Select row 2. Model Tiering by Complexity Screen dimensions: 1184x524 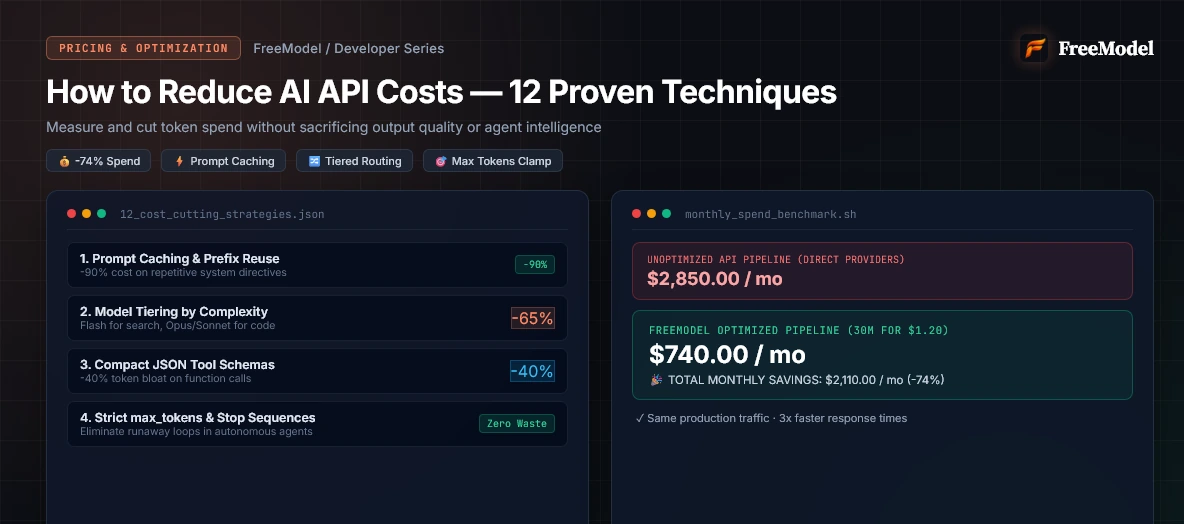point(317,318)
